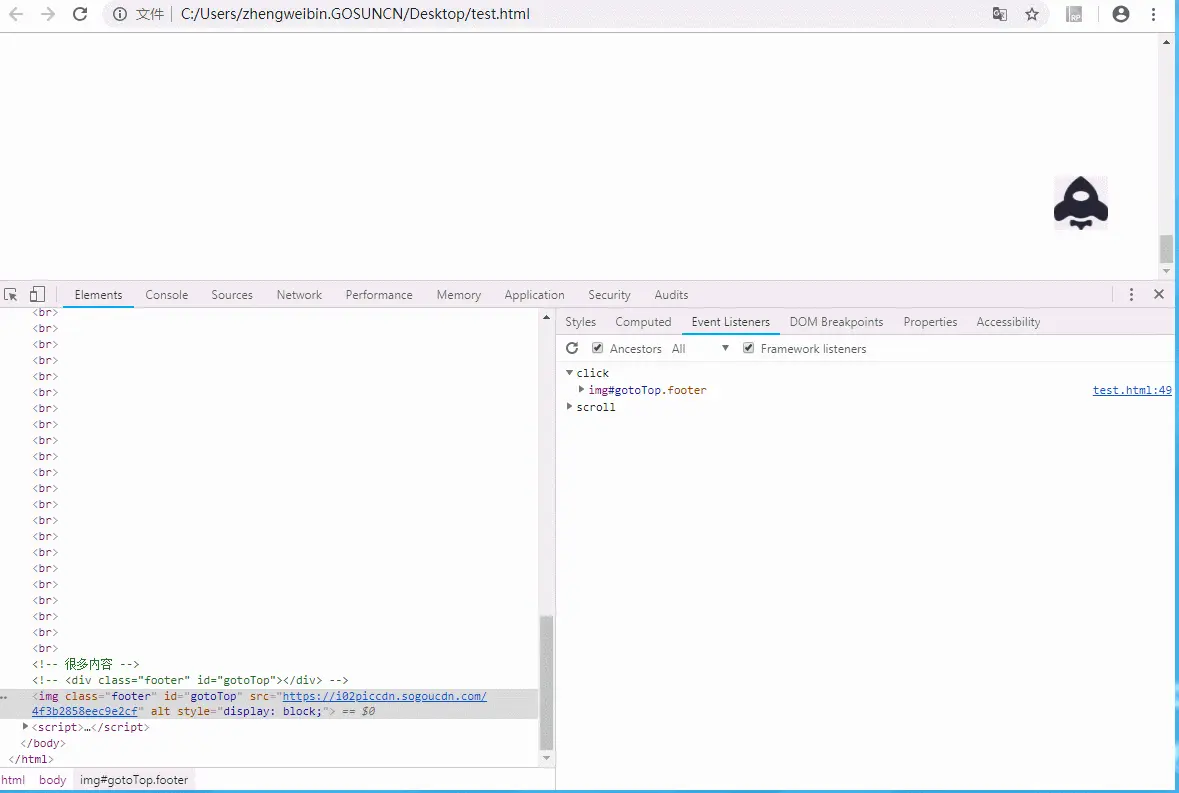The width and height of the screenshot is (1179, 793).
Task: Click the DOM tree scroll-down arrow
Action: pyautogui.click(x=547, y=758)
